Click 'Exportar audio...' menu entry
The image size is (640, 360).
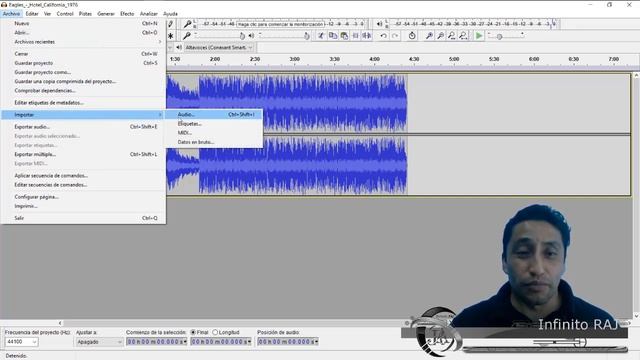[x=83, y=127]
